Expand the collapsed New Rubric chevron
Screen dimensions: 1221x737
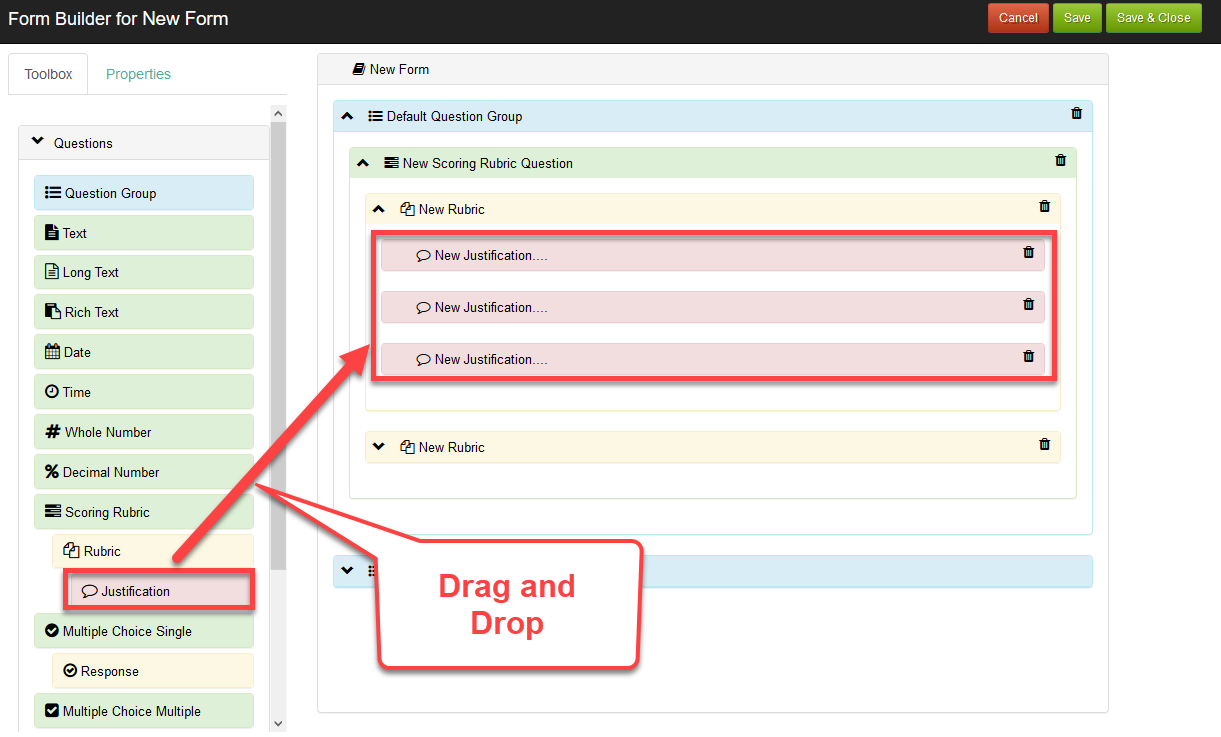[378, 446]
